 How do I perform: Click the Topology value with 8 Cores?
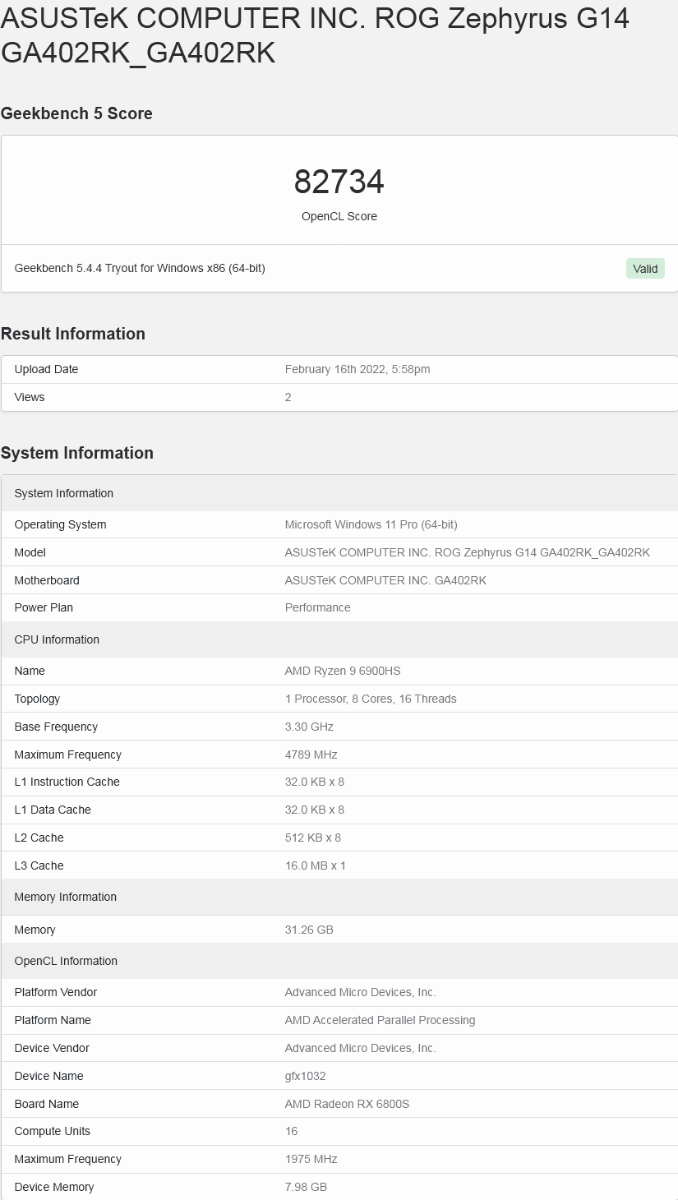coord(370,699)
